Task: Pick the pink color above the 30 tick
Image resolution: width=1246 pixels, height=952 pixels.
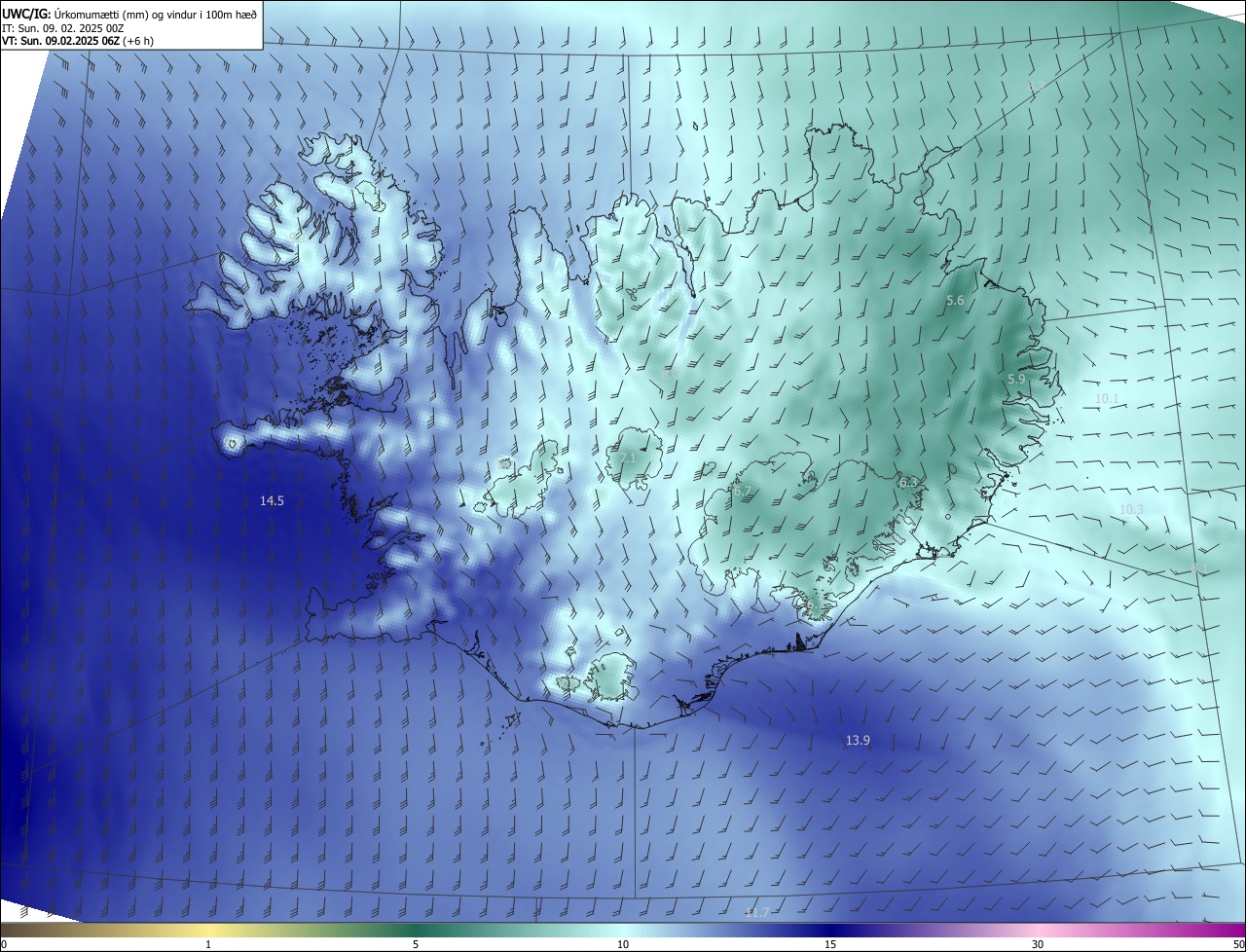Action: [1038, 931]
